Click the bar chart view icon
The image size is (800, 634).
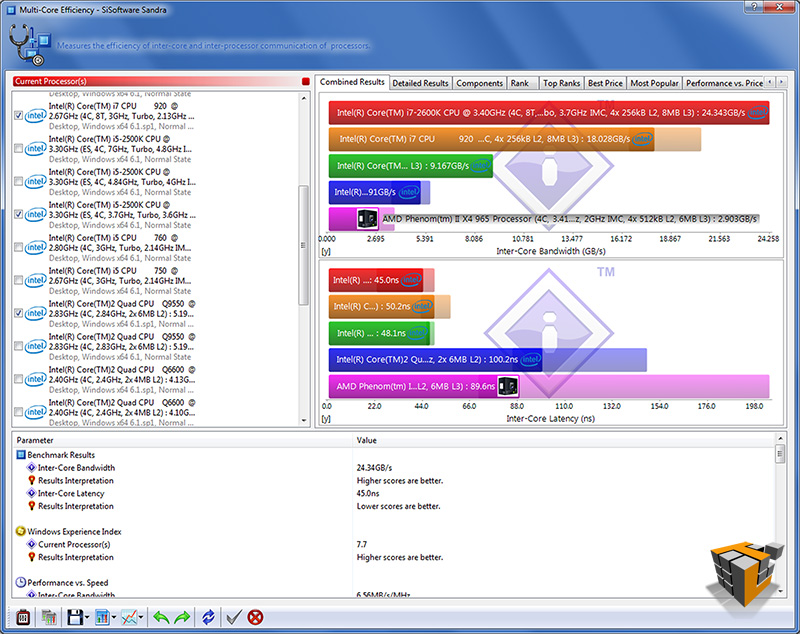tap(102, 617)
